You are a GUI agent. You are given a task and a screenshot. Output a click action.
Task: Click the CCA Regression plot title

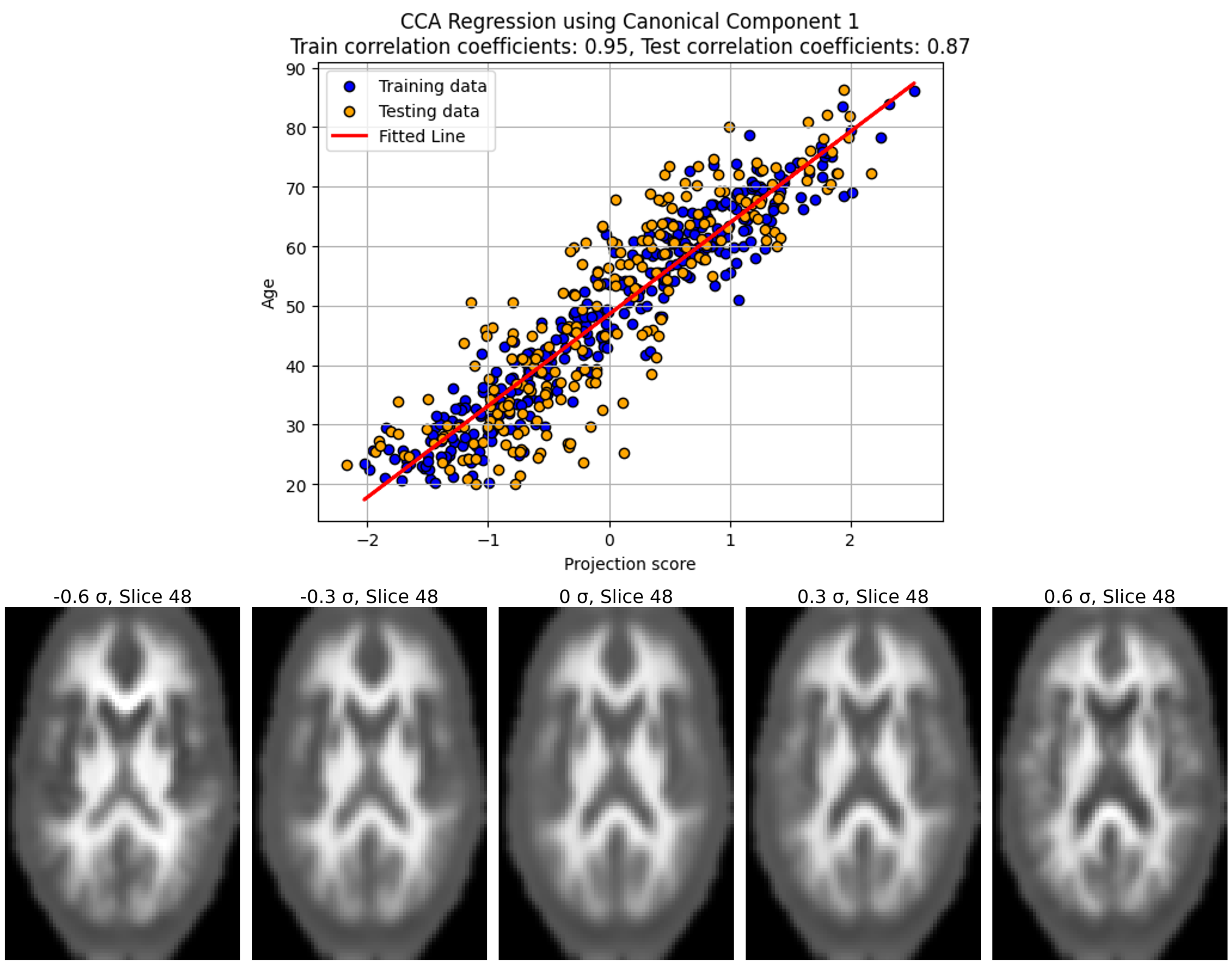[x=629, y=22]
